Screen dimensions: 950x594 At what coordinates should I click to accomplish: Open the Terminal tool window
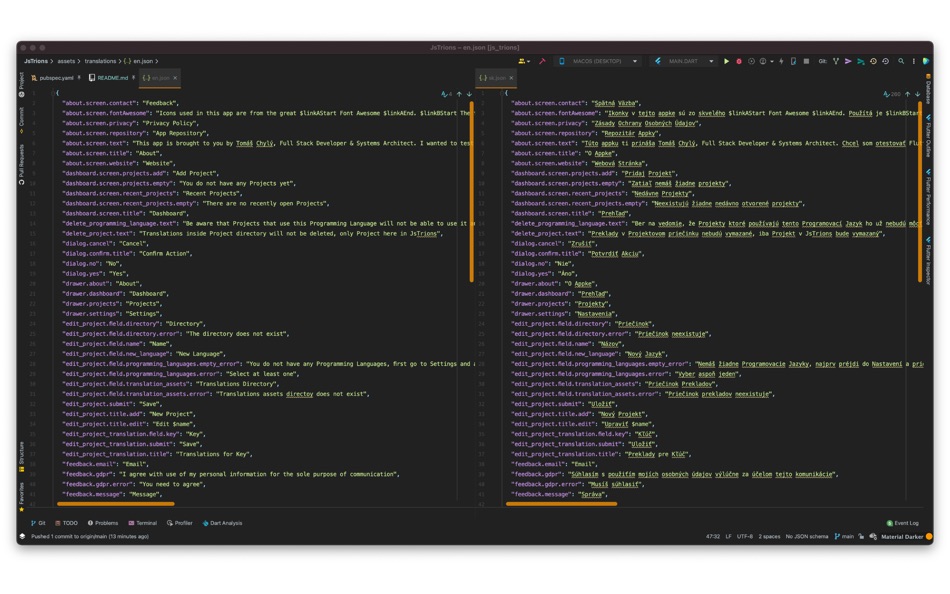(x=142, y=523)
